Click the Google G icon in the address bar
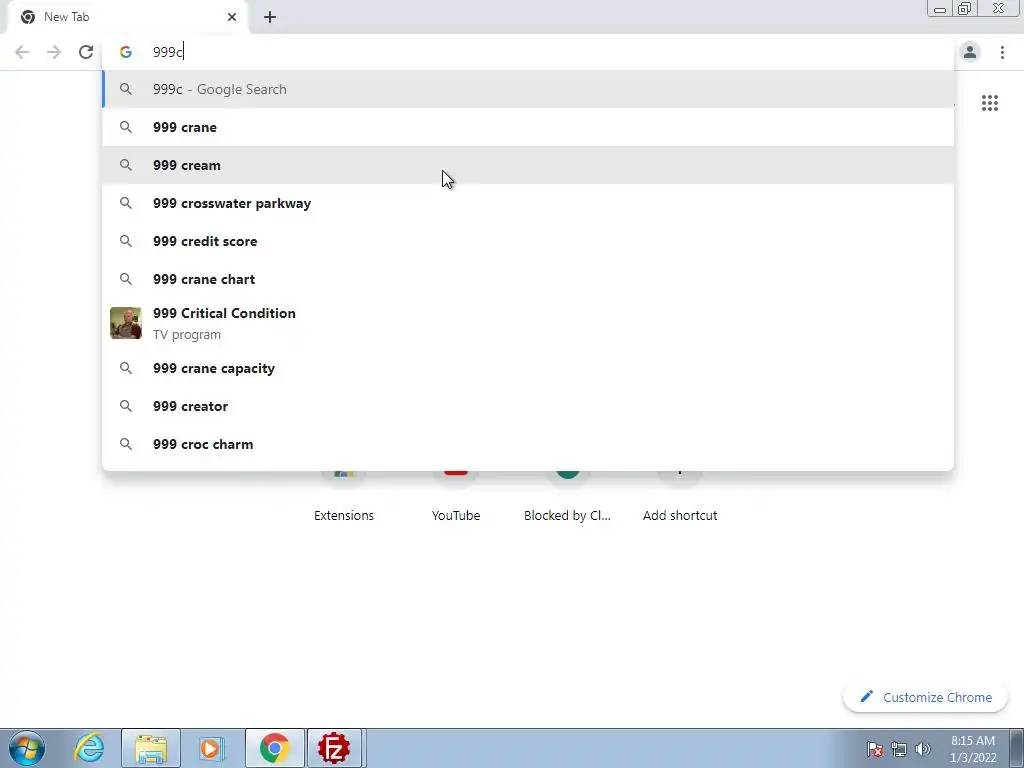The height and width of the screenshot is (768, 1024). pos(126,52)
